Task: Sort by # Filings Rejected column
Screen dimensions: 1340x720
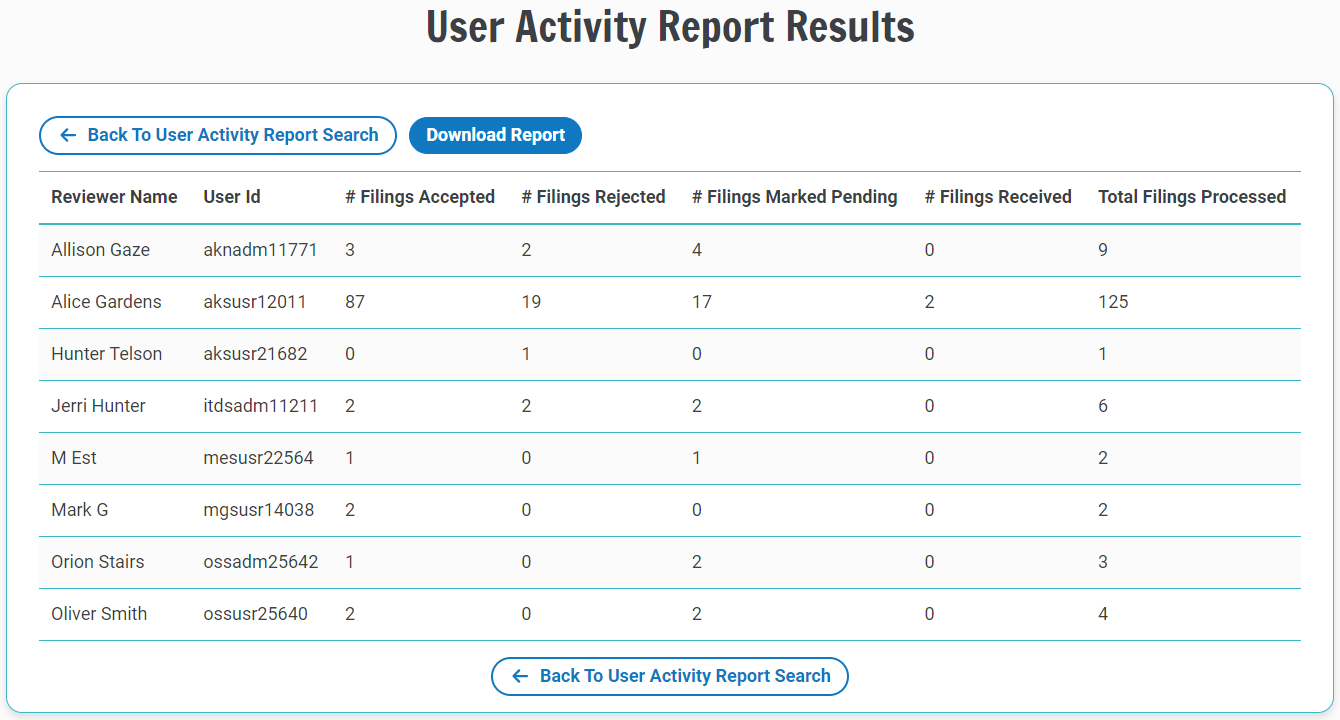Action: click(x=593, y=197)
